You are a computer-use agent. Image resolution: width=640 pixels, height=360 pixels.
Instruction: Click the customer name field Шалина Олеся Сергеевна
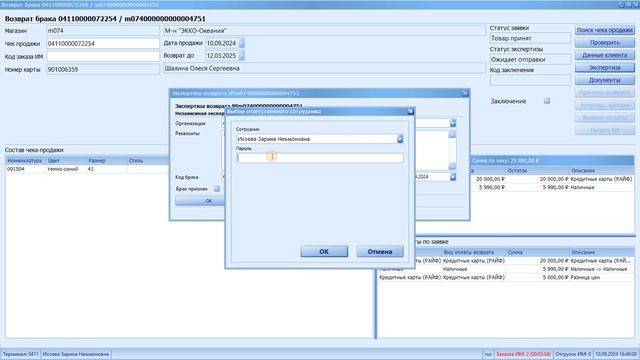pos(324,69)
